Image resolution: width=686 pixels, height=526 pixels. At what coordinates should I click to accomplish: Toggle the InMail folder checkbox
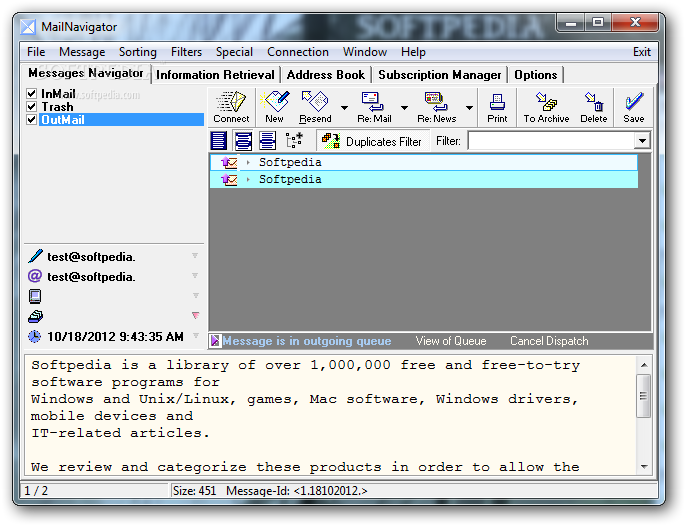(31, 93)
